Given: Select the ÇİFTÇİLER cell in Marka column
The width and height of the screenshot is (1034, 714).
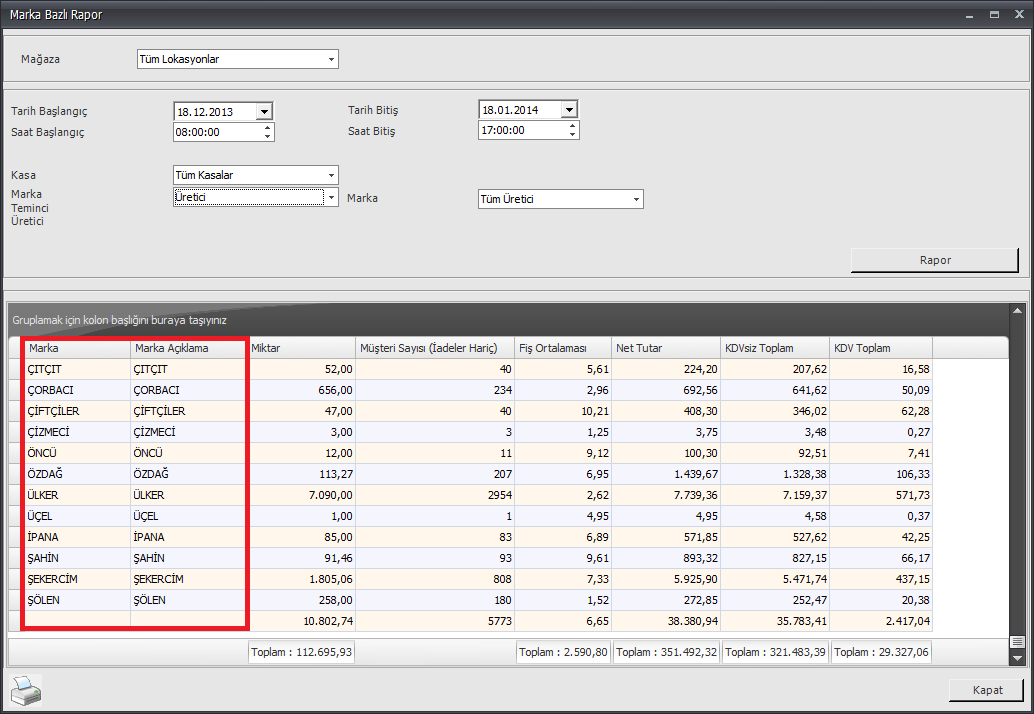Looking at the screenshot, I should [76, 411].
